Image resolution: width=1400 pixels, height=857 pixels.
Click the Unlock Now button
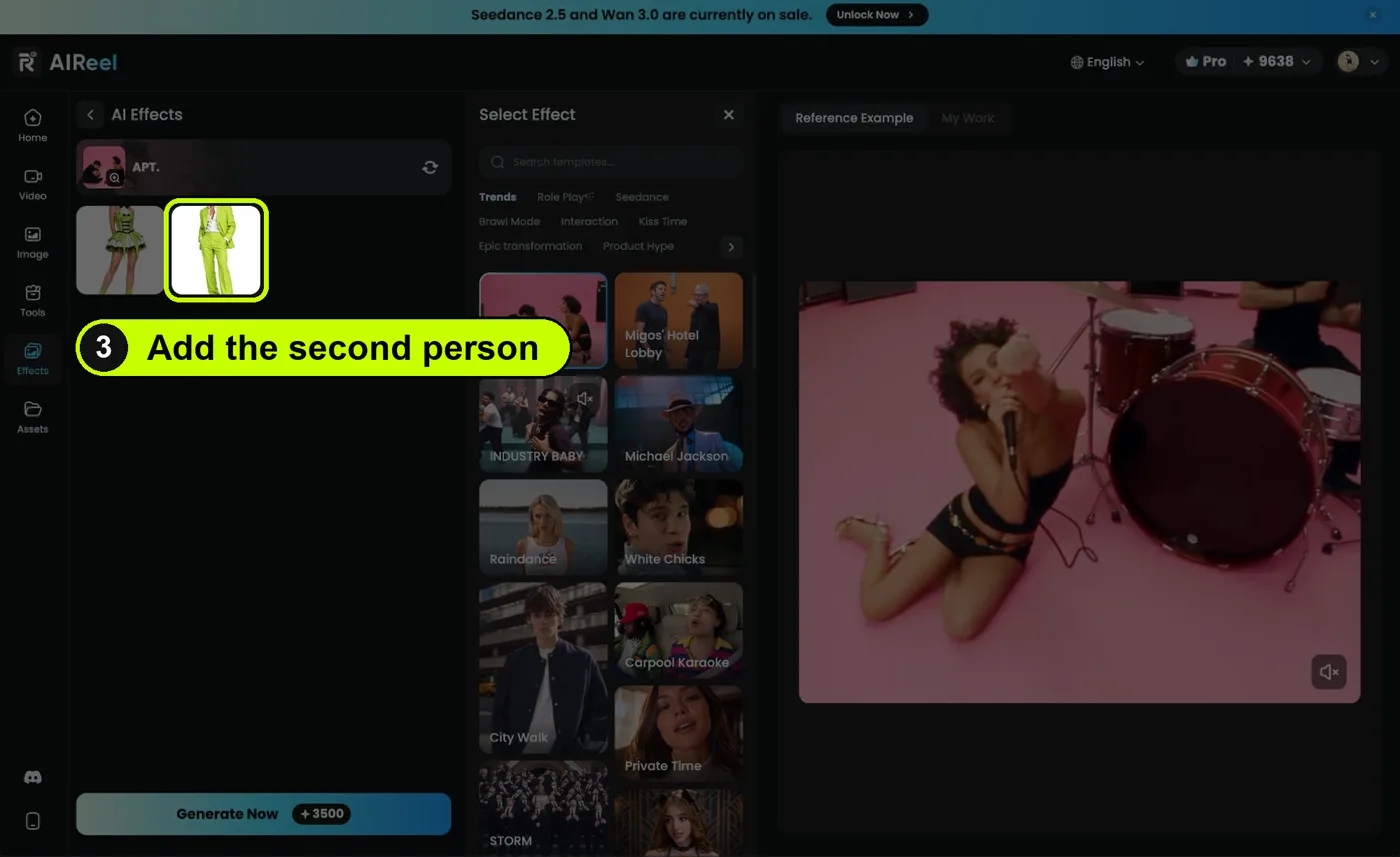click(x=877, y=15)
